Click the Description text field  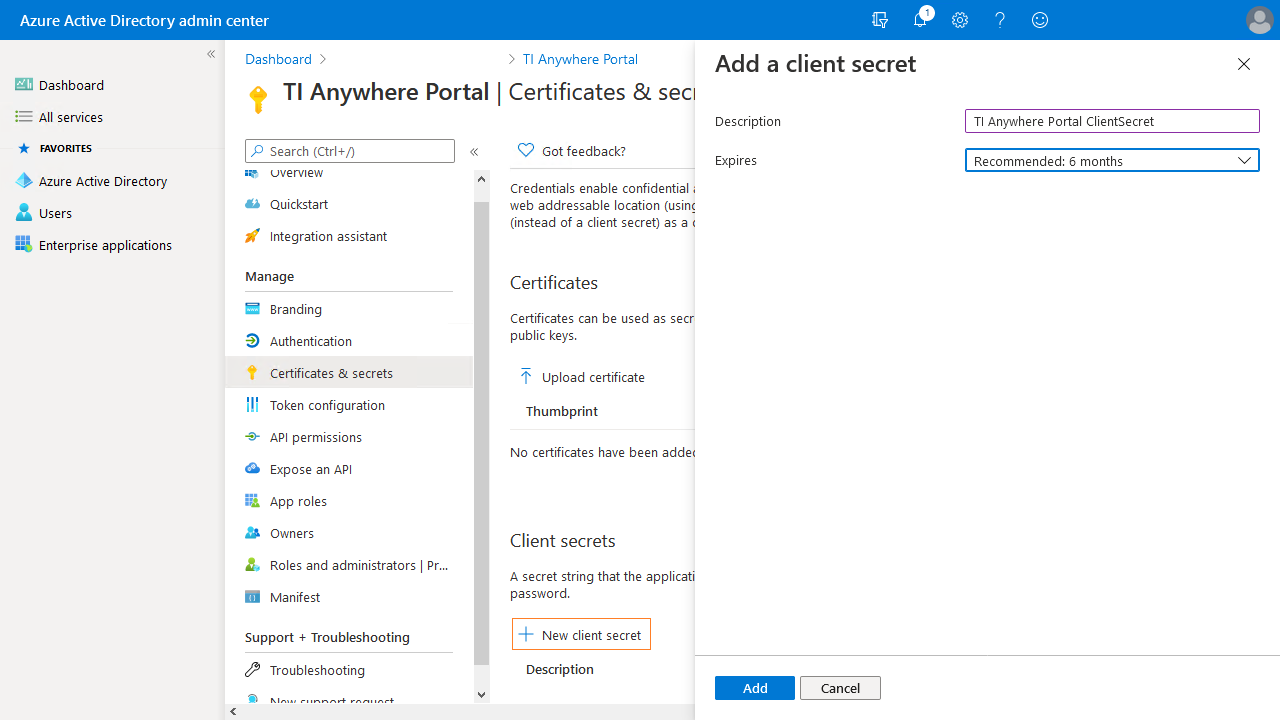pos(1111,121)
